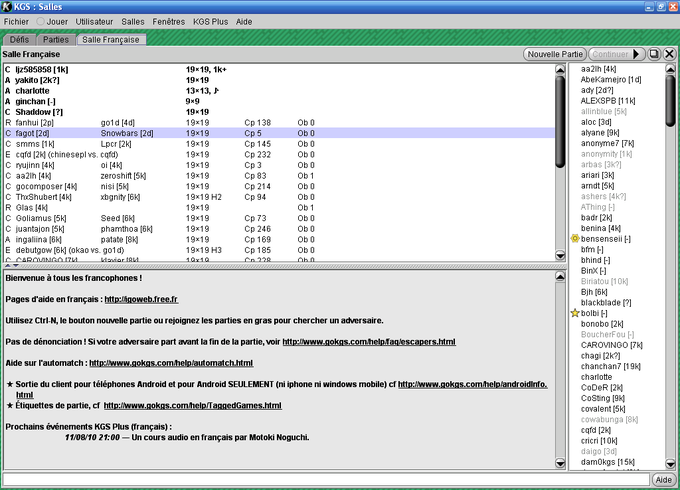Click the play arrow next to Continuer
680x490 pixels.
click(637, 54)
